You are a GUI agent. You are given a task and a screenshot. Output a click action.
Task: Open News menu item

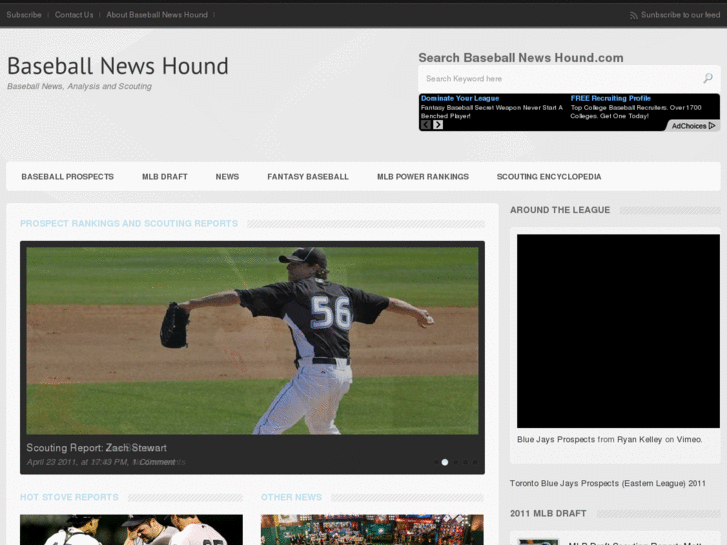[x=227, y=177]
